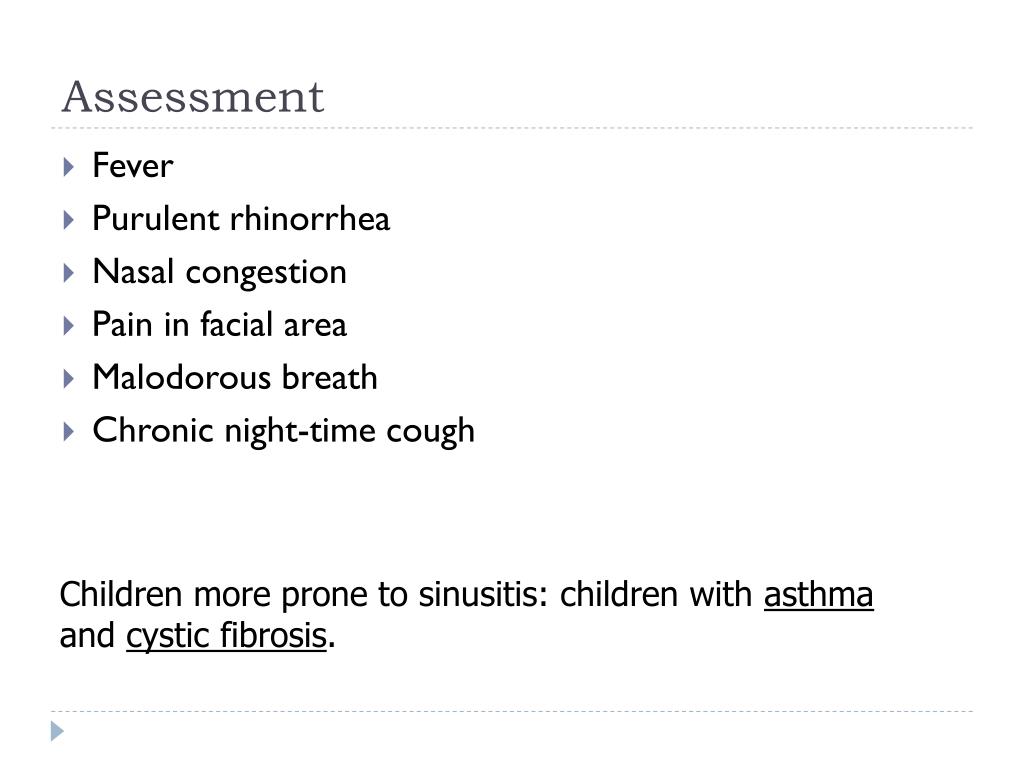Click the words 'children with' before asthma

pyautogui.click(x=656, y=594)
